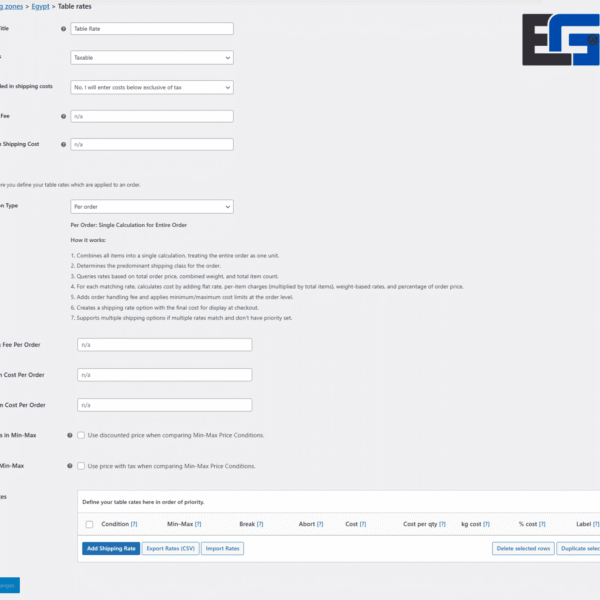This screenshot has width=600, height=600.
Task: Tick the use price with tax checkbox
Action: tap(82, 465)
